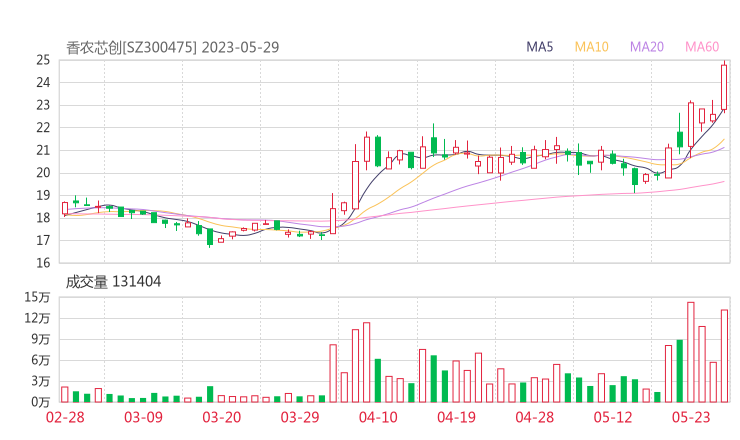The image size is (740, 440).
Task: Select the tallest volume bar above 12万
Action: 691,352
